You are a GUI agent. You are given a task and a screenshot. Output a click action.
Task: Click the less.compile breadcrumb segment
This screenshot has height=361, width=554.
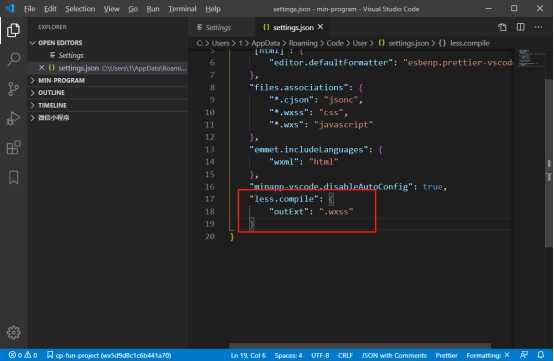pyautogui.click(x=464, y=43)
